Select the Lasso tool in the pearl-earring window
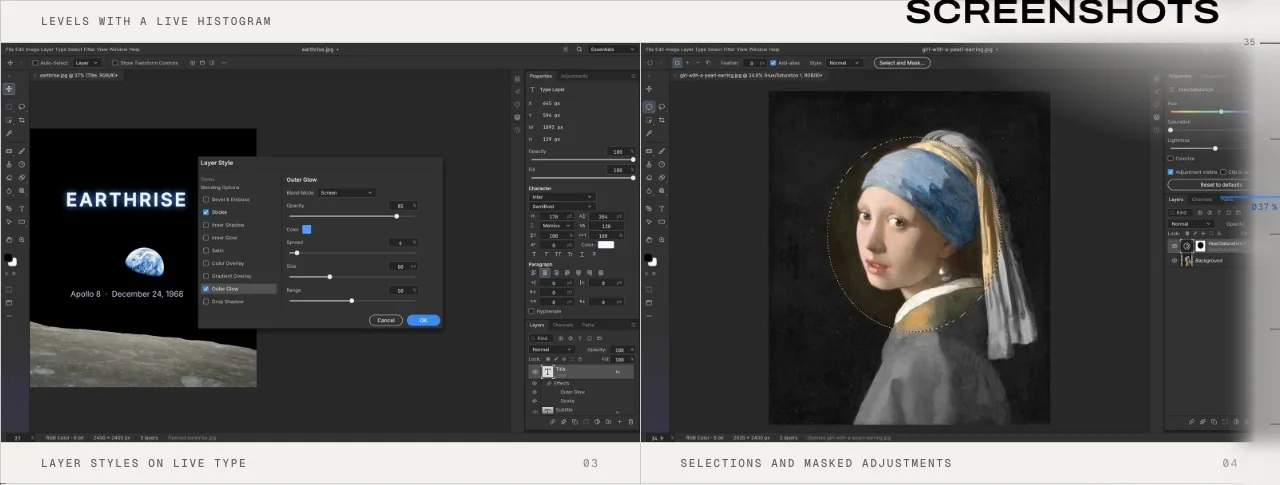Screen dimensions: 1280x485 click(661, 106)
